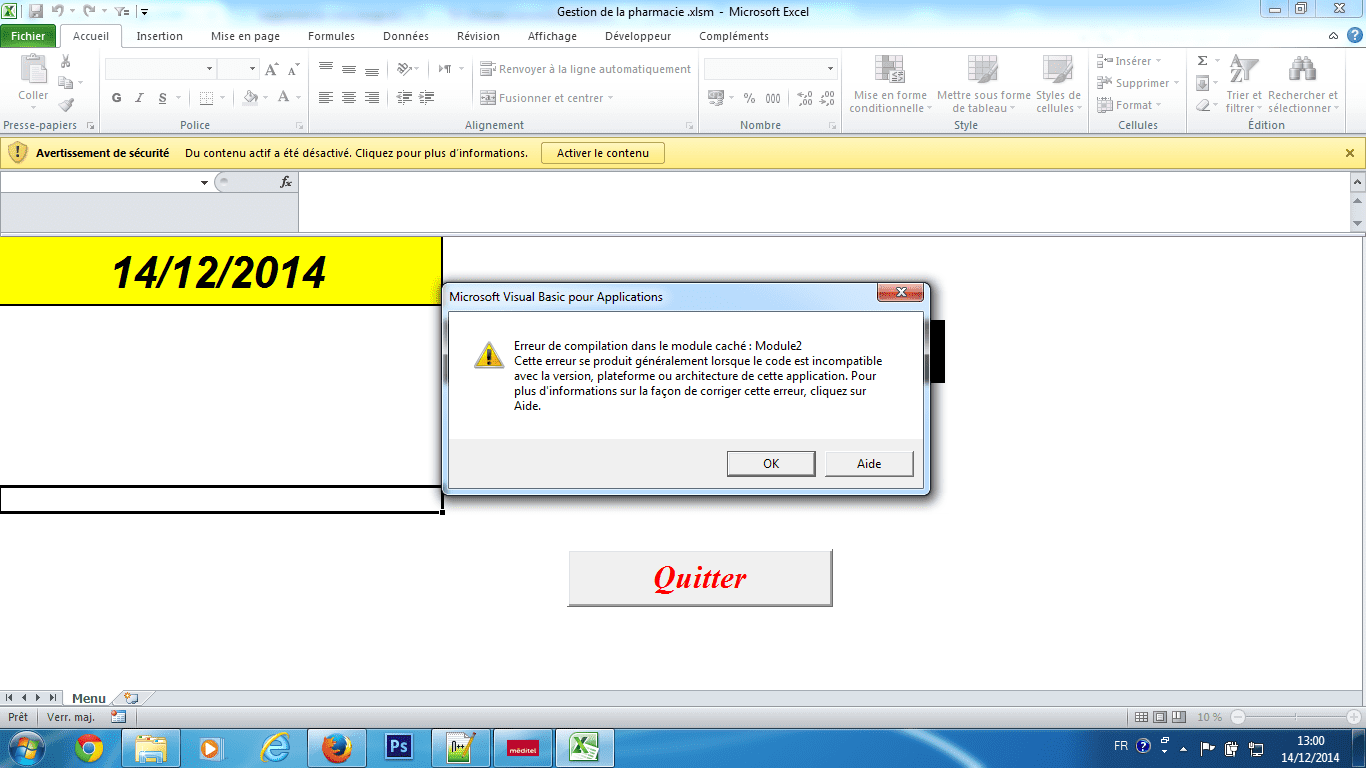Switch to Page Layout view icon
1366x768 pixels.
point(1160,717)
